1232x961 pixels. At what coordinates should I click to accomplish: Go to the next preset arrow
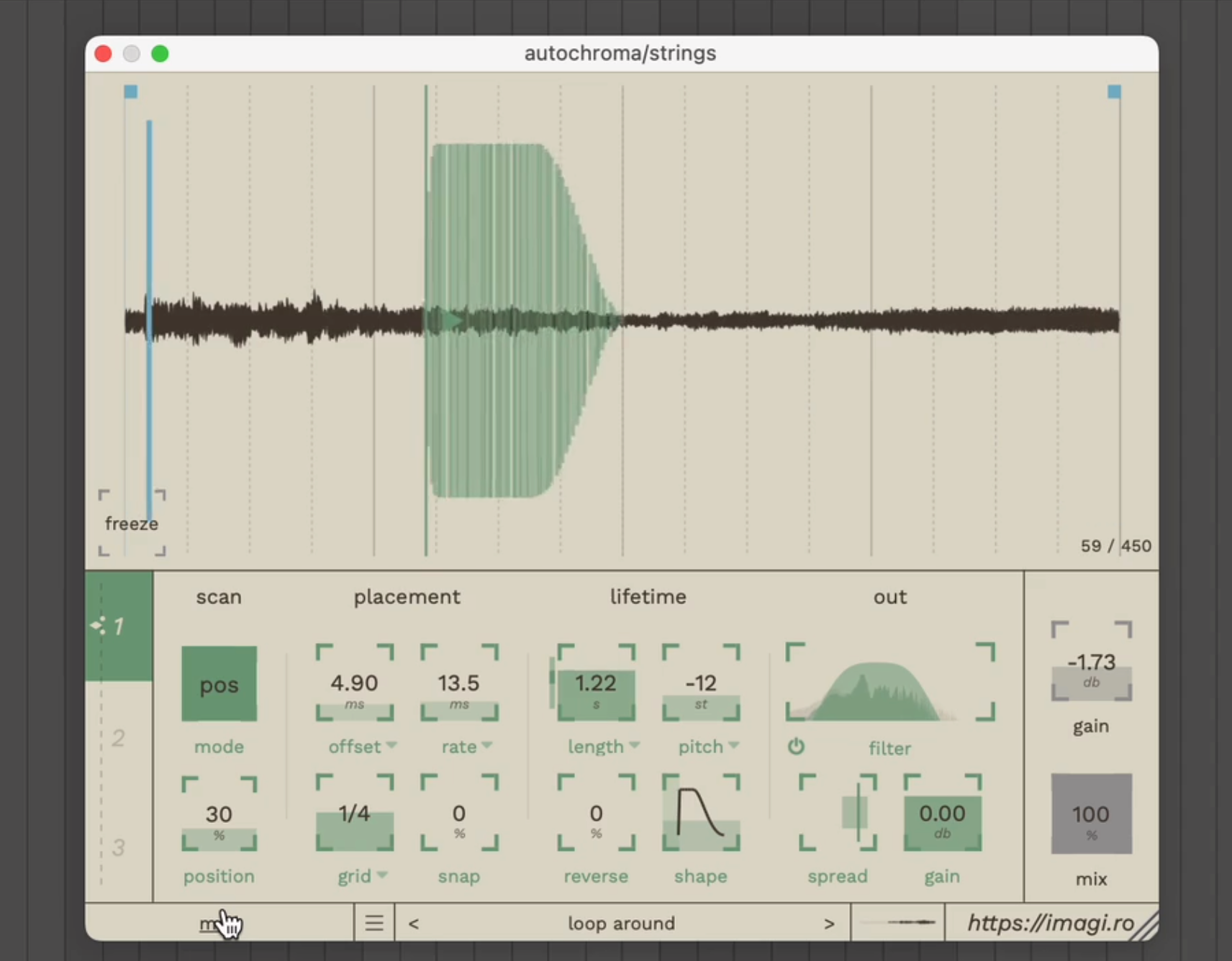[829, 924]
